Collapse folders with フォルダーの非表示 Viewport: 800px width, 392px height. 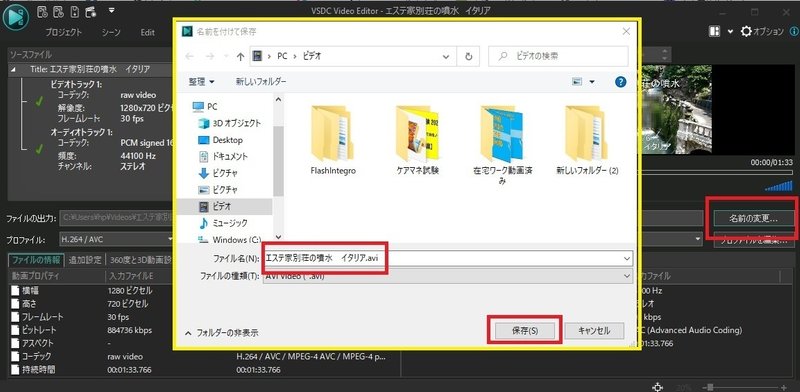221,333
